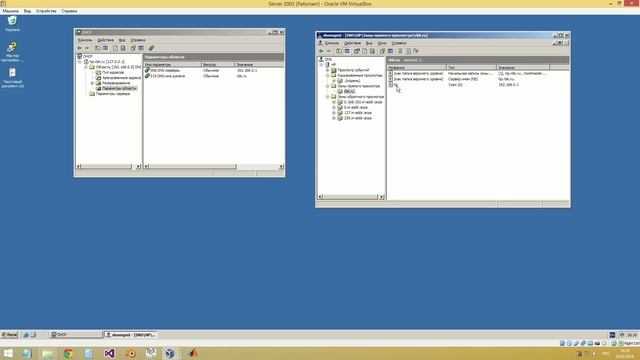640x360 pixels.
Task: Open Окно menu in DNS window
Action: pyautogui.click(x=382, y=43)
